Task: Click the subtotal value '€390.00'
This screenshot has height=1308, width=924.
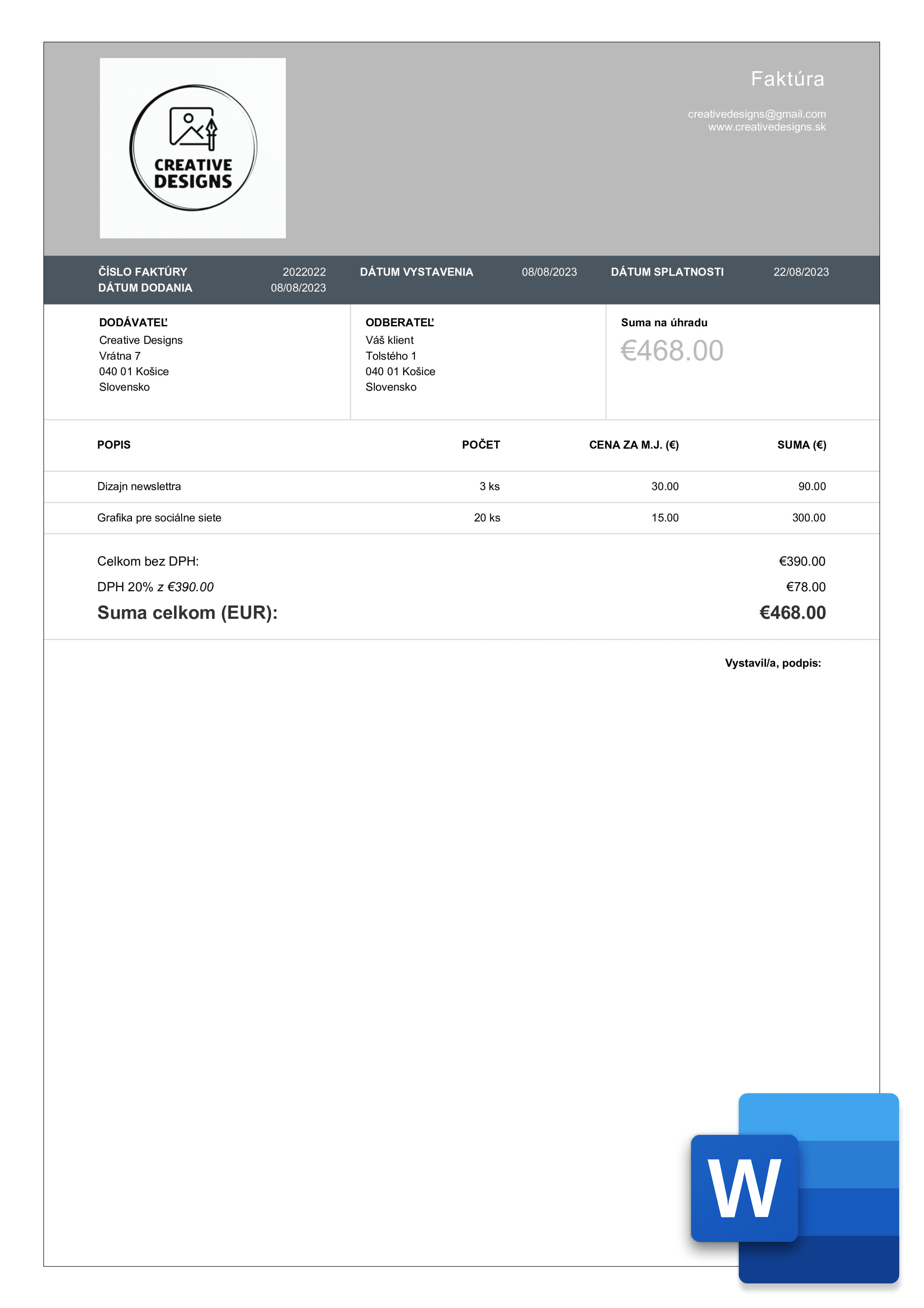Action: (x=802, y=561)
